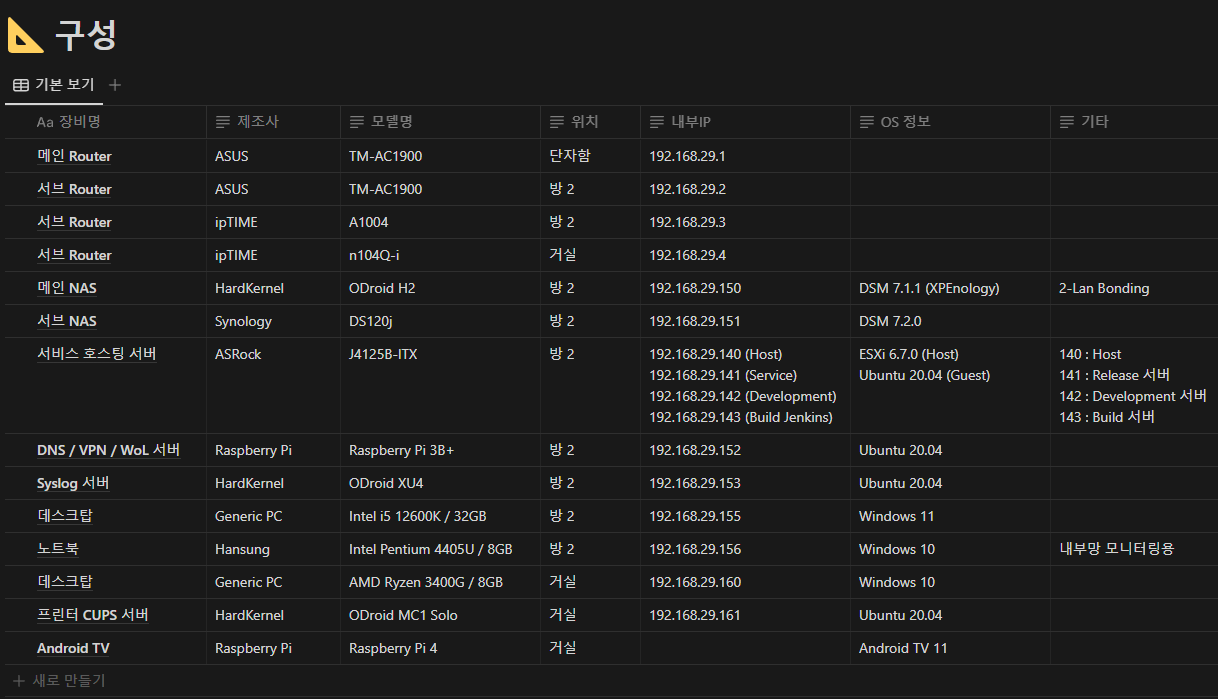Select the 192.168.29.152 IP cell

745,449
